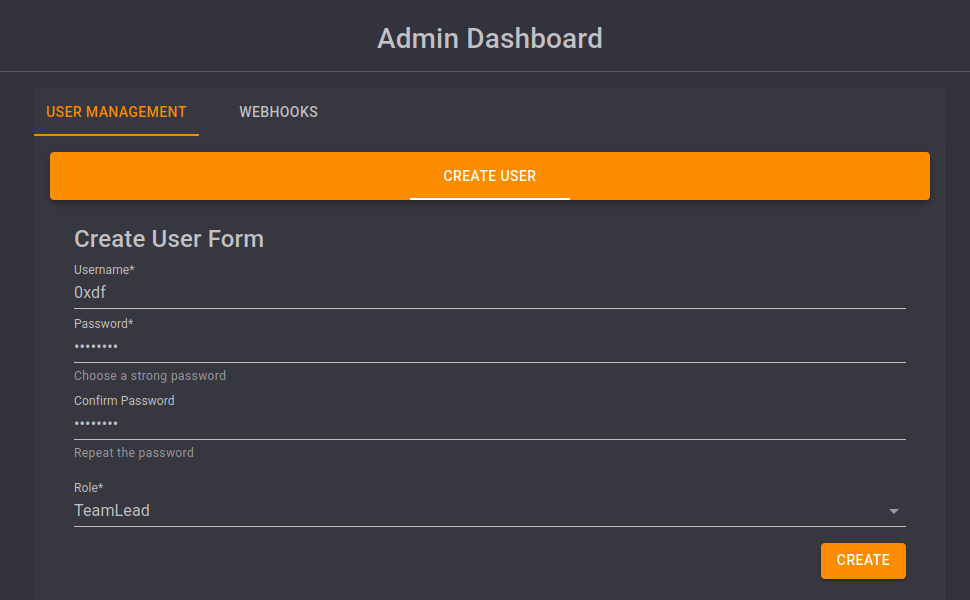
Task: Click the orange underline beneath User Management
Action: point(116,134)
